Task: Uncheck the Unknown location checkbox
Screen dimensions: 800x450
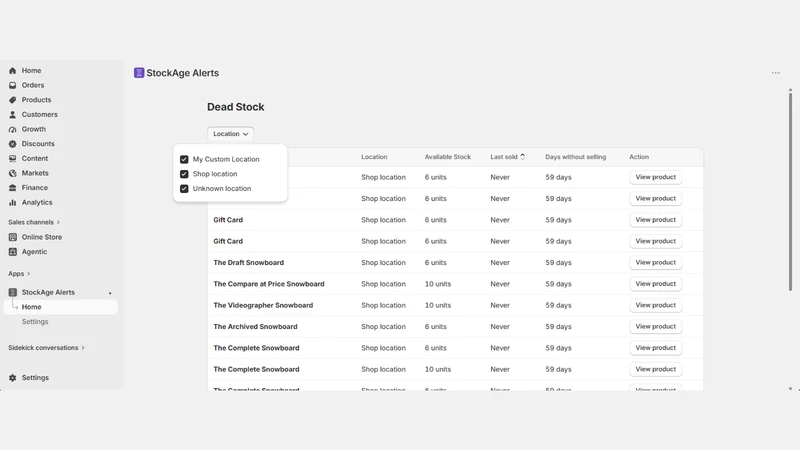Action: [184, 189]
